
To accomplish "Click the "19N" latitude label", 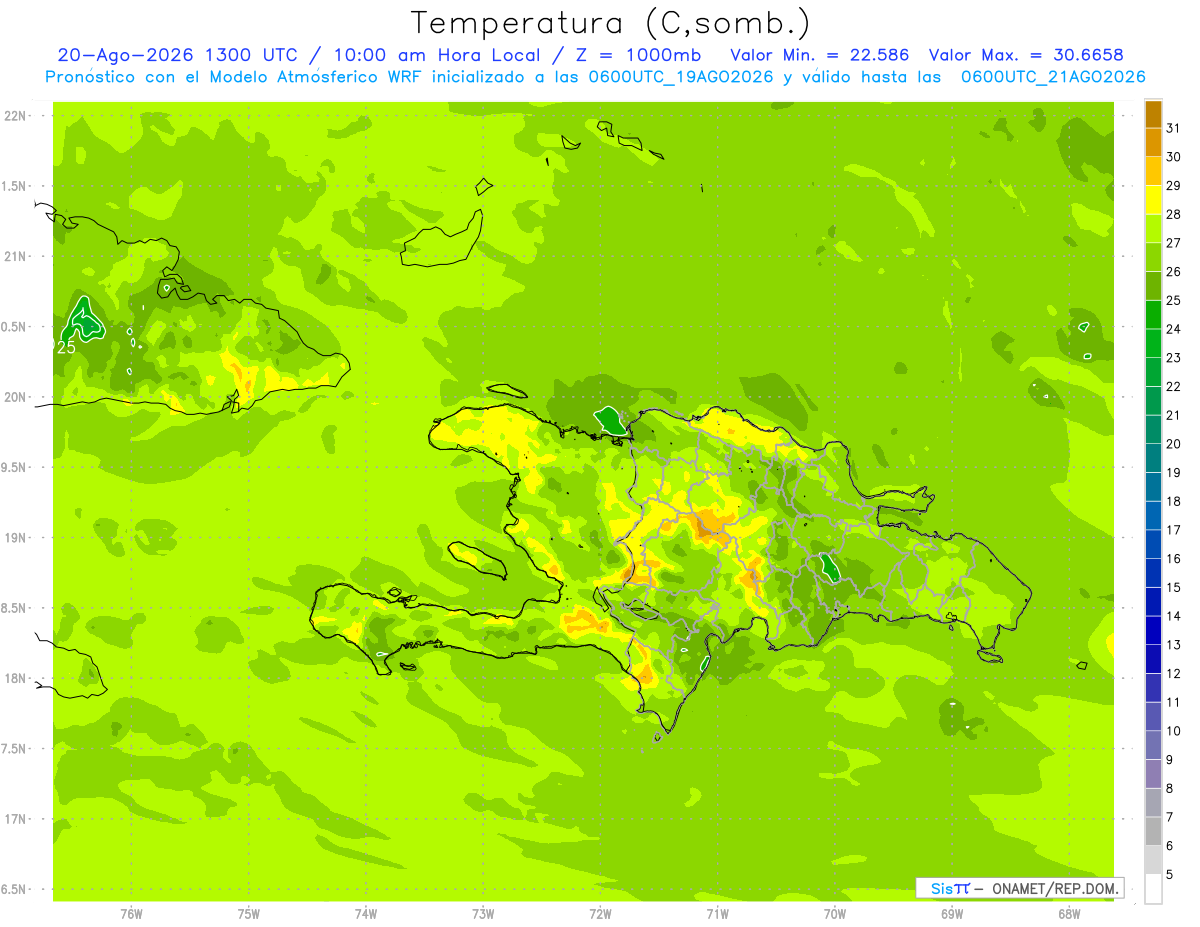I will [x=15, y=537].
